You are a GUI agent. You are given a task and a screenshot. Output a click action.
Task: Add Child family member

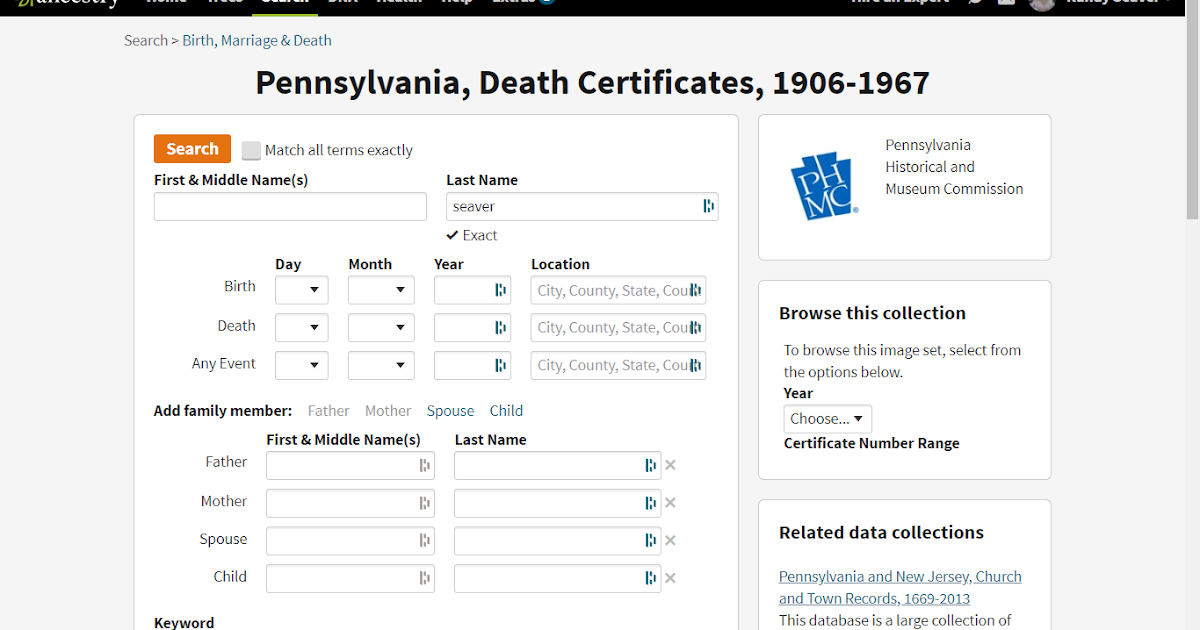506,411
